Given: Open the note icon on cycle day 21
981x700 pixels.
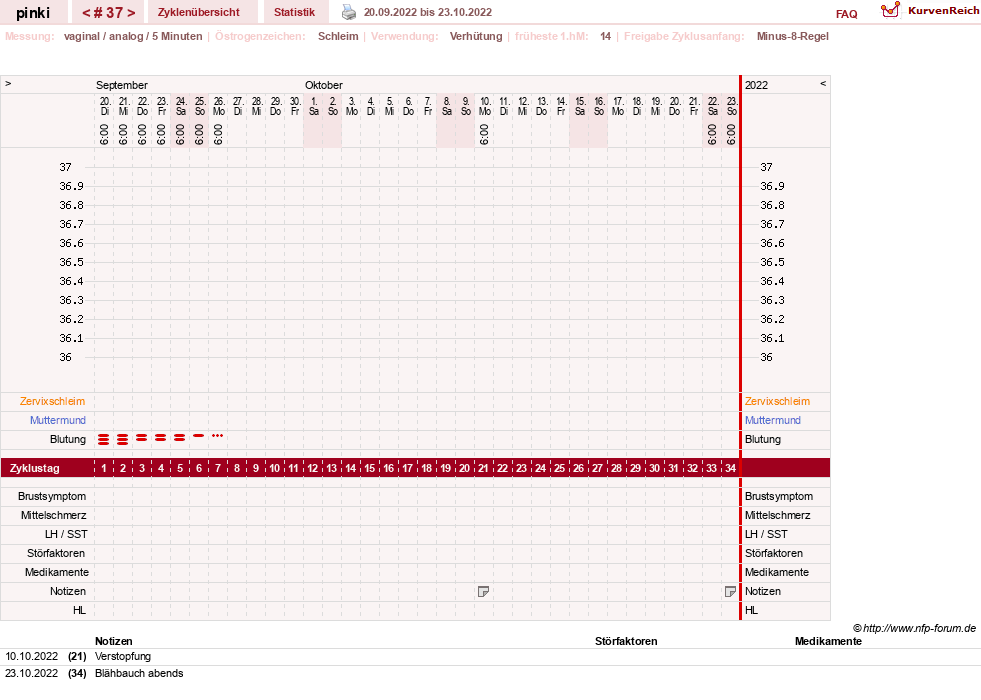Looking at the screenshot, I should [483, 591].
